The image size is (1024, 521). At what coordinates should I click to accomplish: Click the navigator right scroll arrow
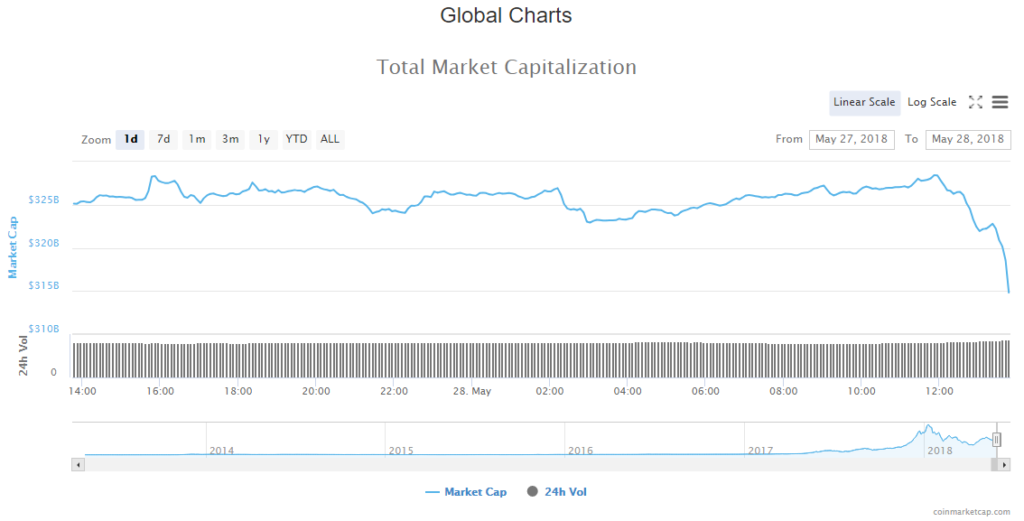click(1005, 465)
